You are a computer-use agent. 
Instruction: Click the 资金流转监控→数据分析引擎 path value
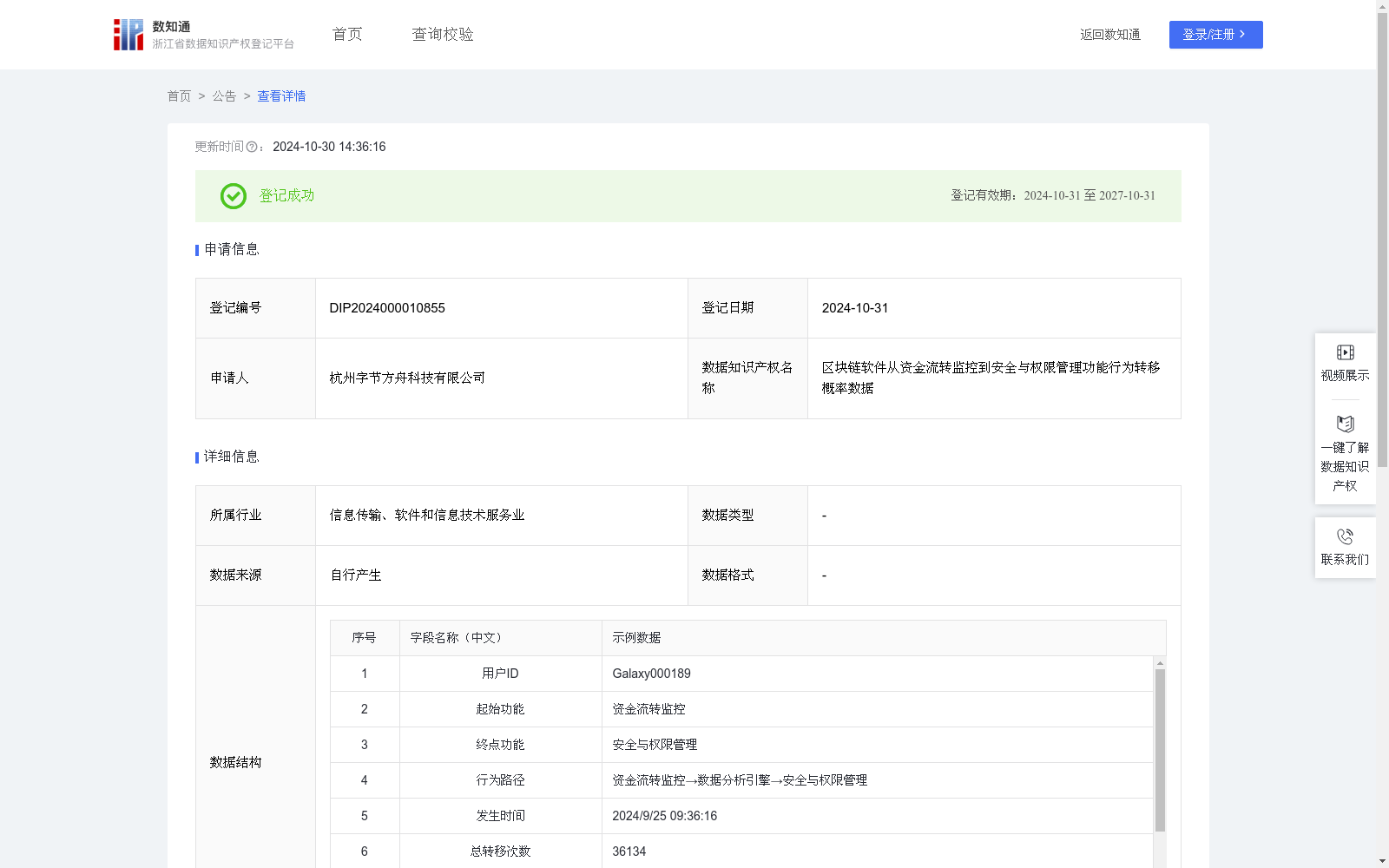click(x=740, y=780)
